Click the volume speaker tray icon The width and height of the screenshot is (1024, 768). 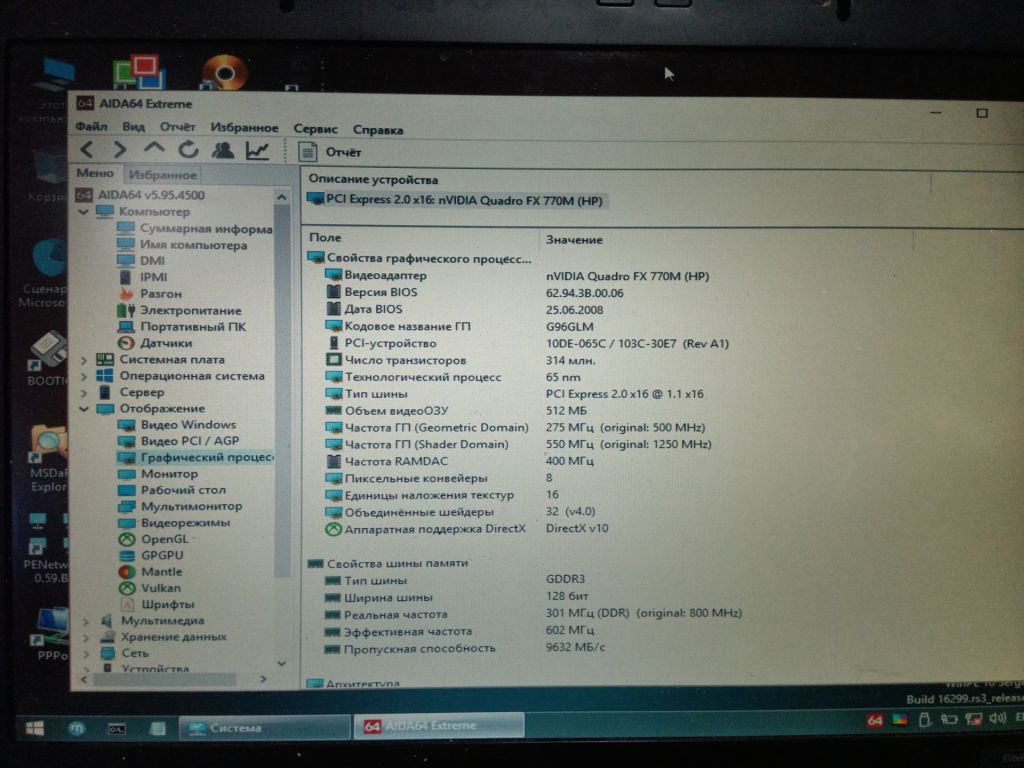click(997, 719)
